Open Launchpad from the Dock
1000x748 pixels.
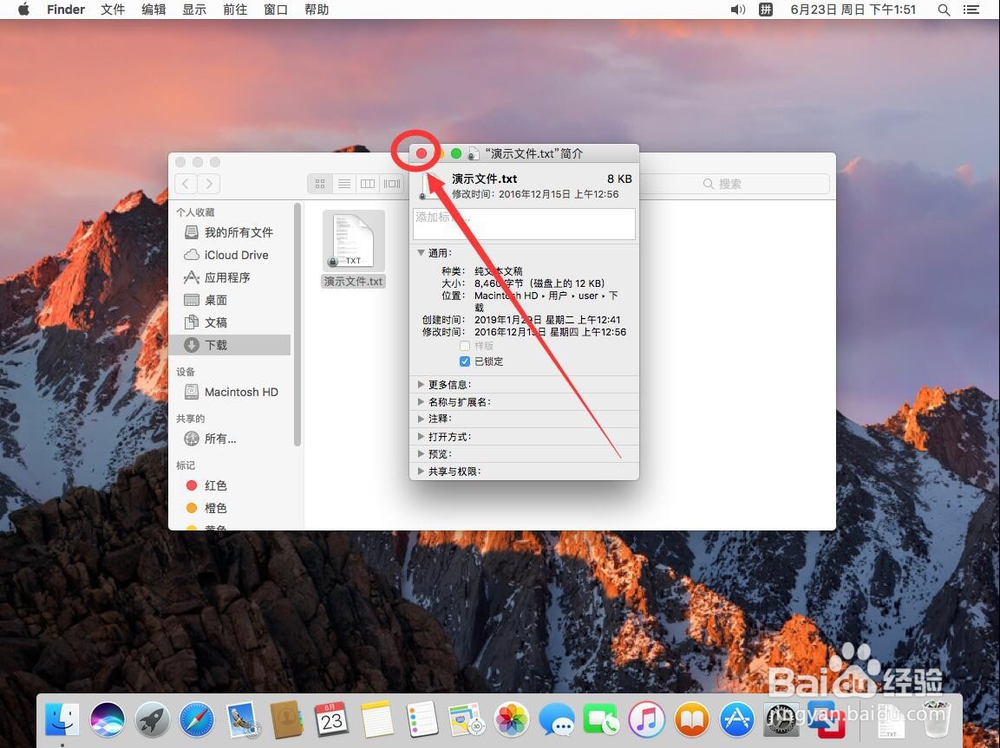click(x=152, y=719)
